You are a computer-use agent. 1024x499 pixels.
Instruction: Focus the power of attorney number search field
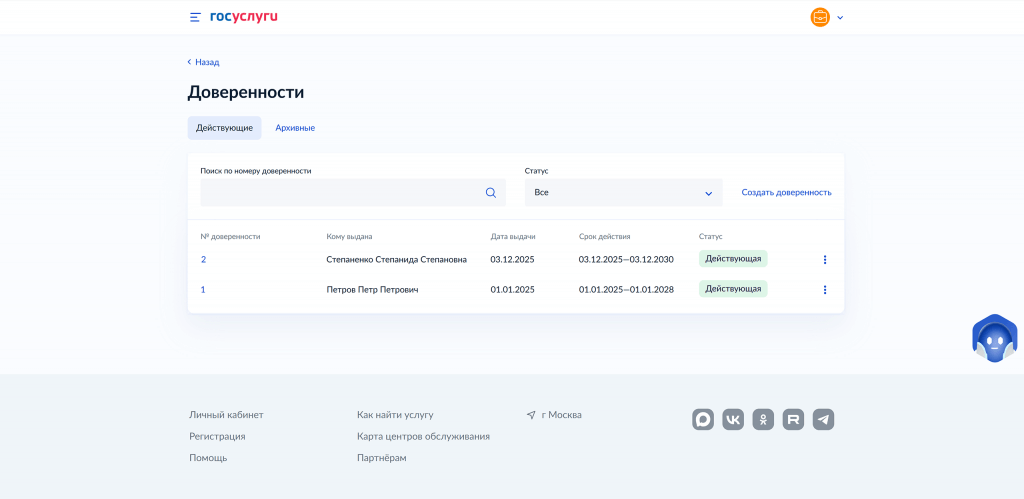(x=353, y=193)
